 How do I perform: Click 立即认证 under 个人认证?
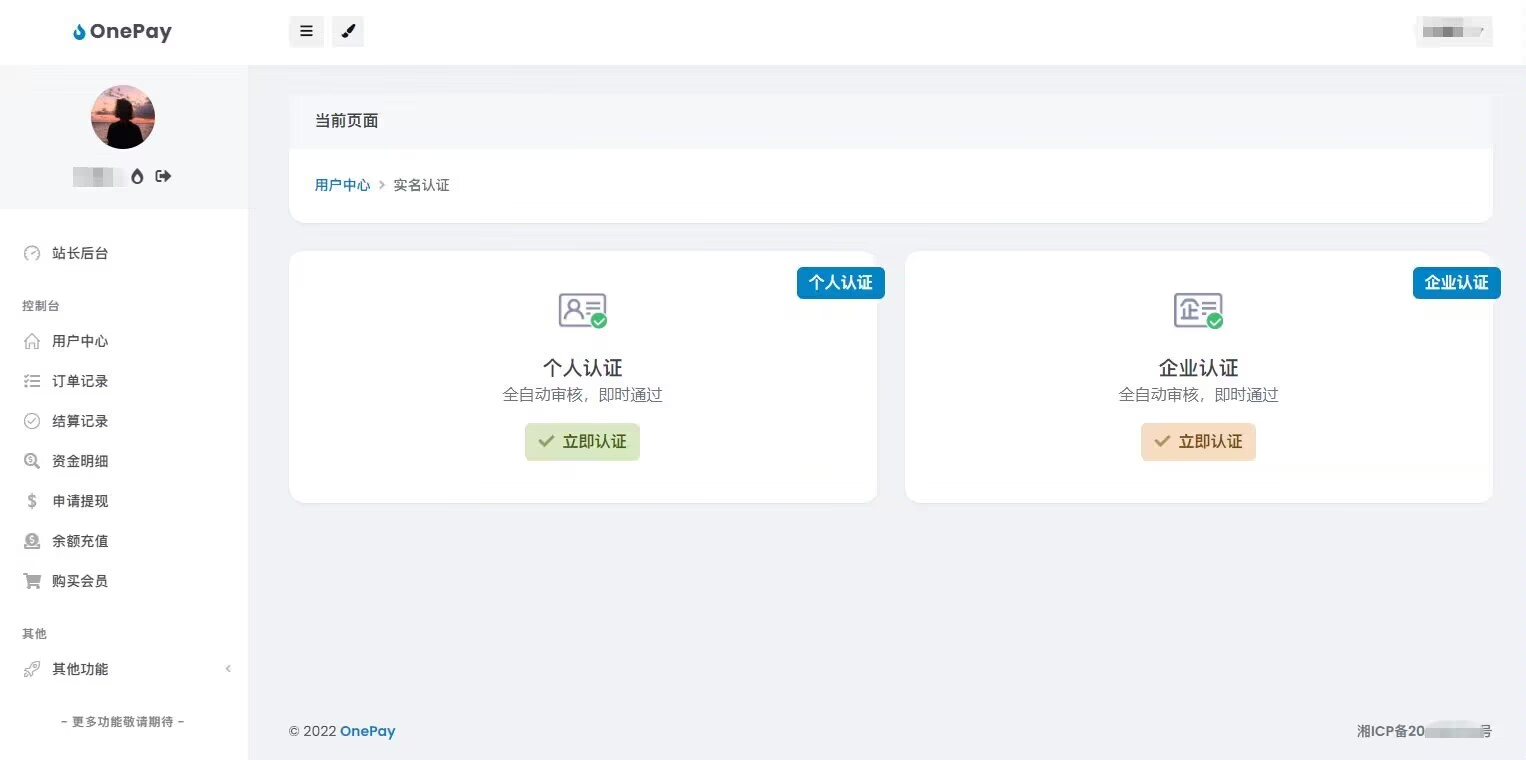coord(582,441)
